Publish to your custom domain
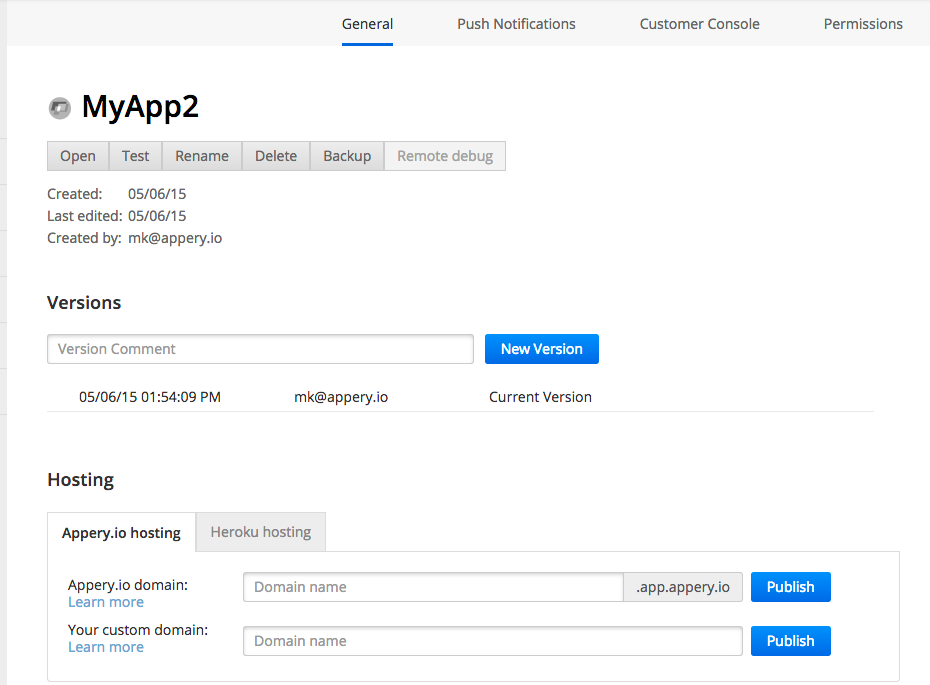This screenshot has height=685, width=930. point(790,641)
